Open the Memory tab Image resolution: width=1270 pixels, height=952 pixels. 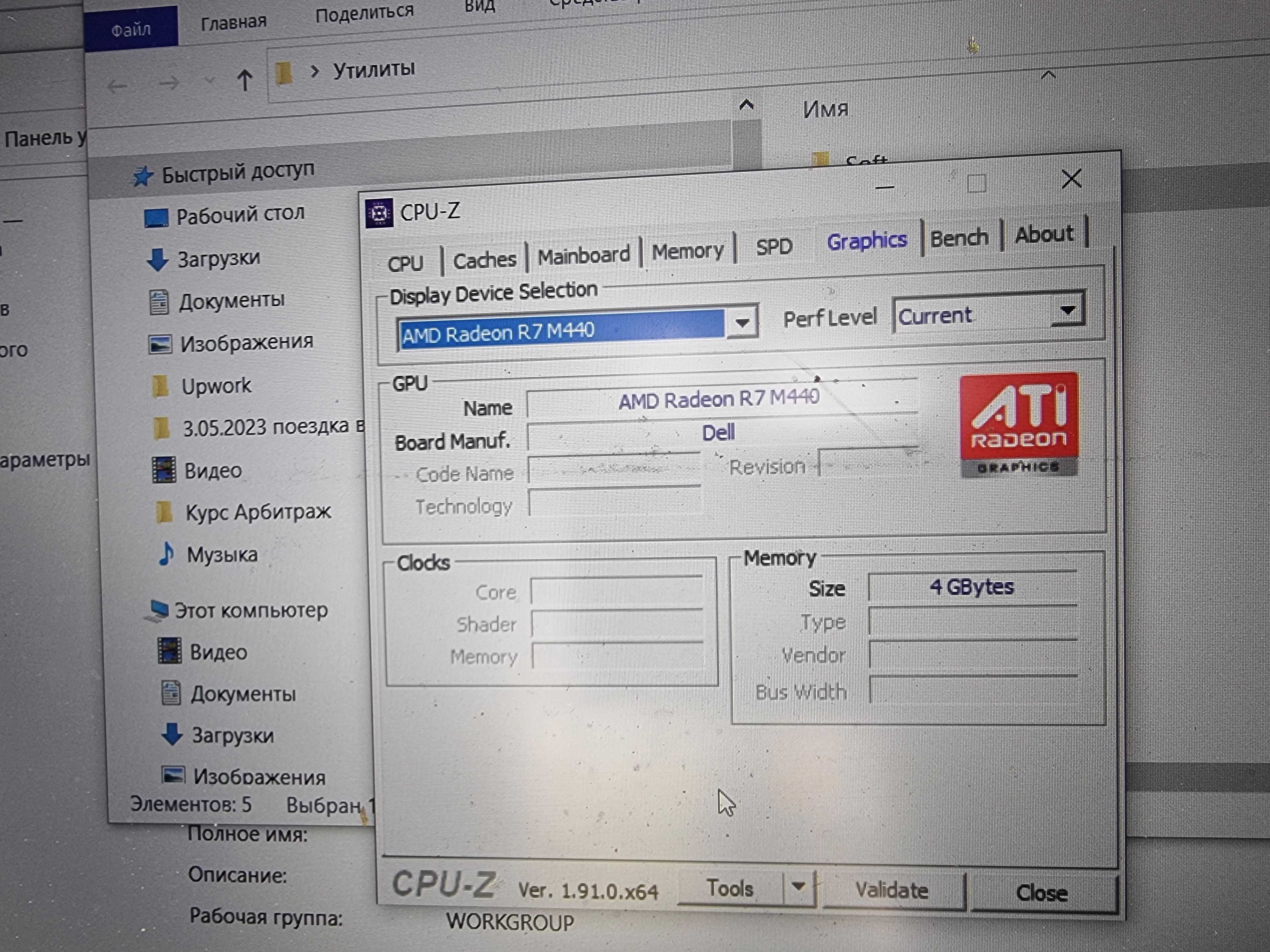(x=688, y=251)
